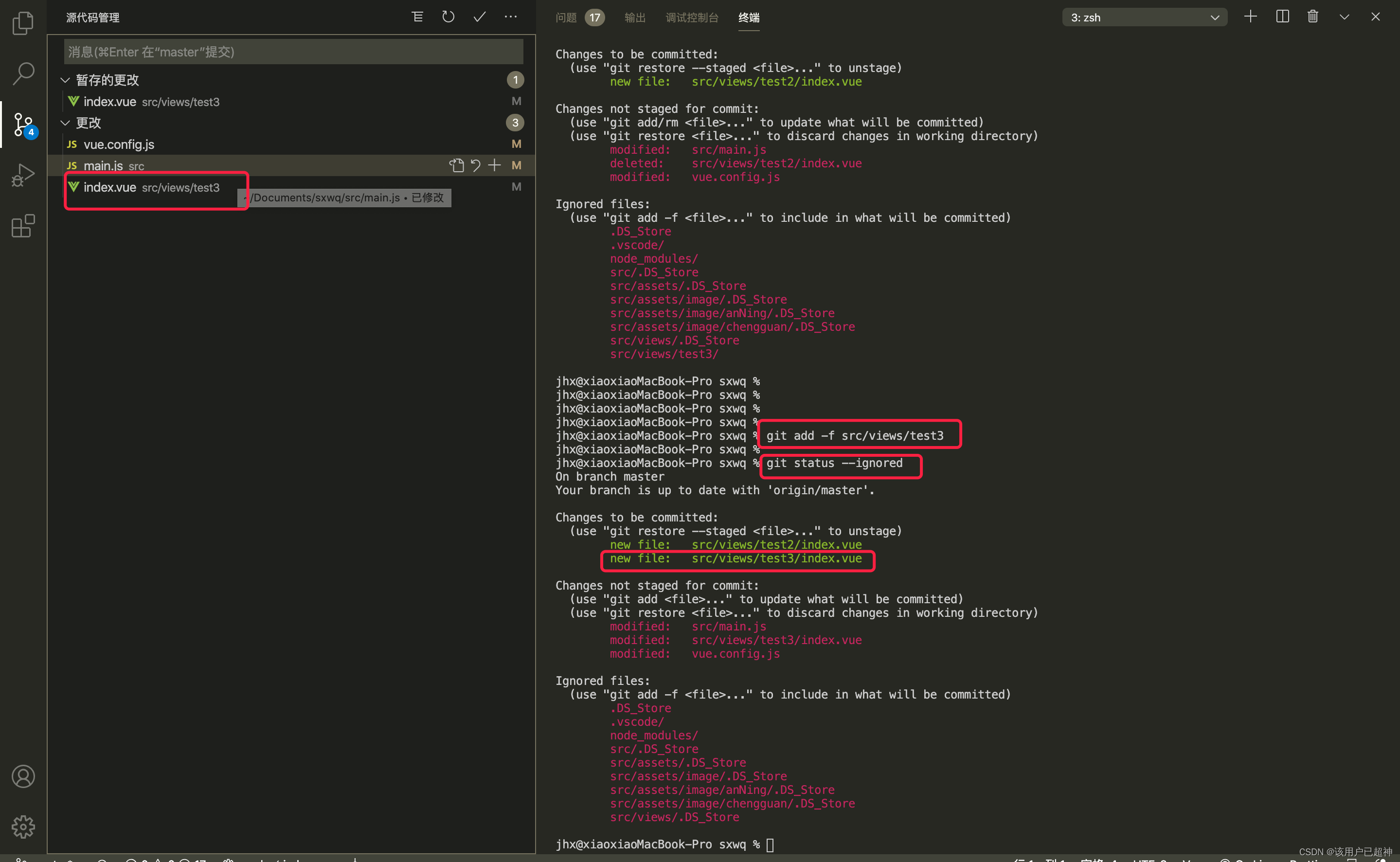Commit changes with the checkmark icon
This screenshot has width=1400, height=862.
coord(480,17)
